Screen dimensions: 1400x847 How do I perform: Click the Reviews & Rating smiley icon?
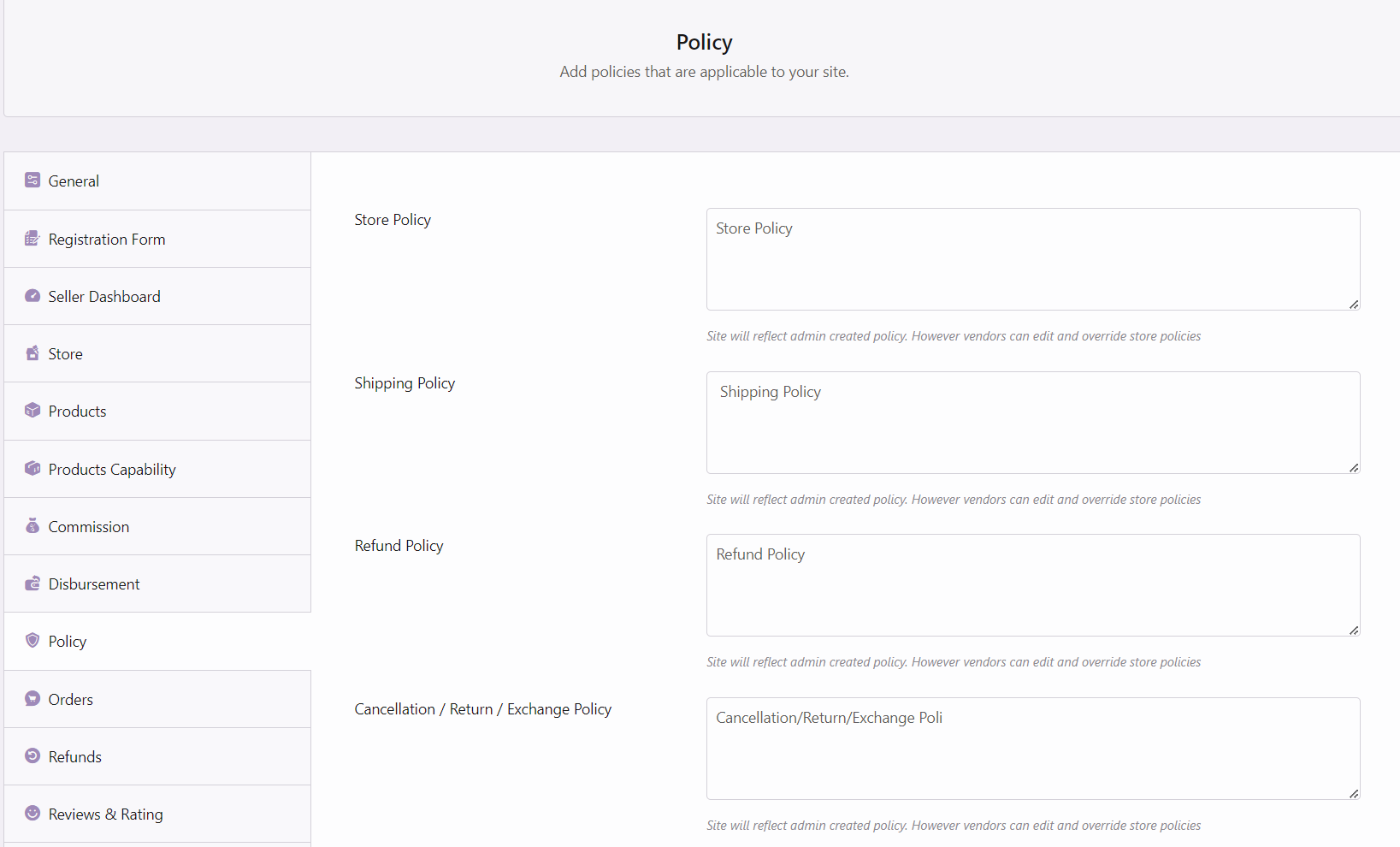coord(32,814)
